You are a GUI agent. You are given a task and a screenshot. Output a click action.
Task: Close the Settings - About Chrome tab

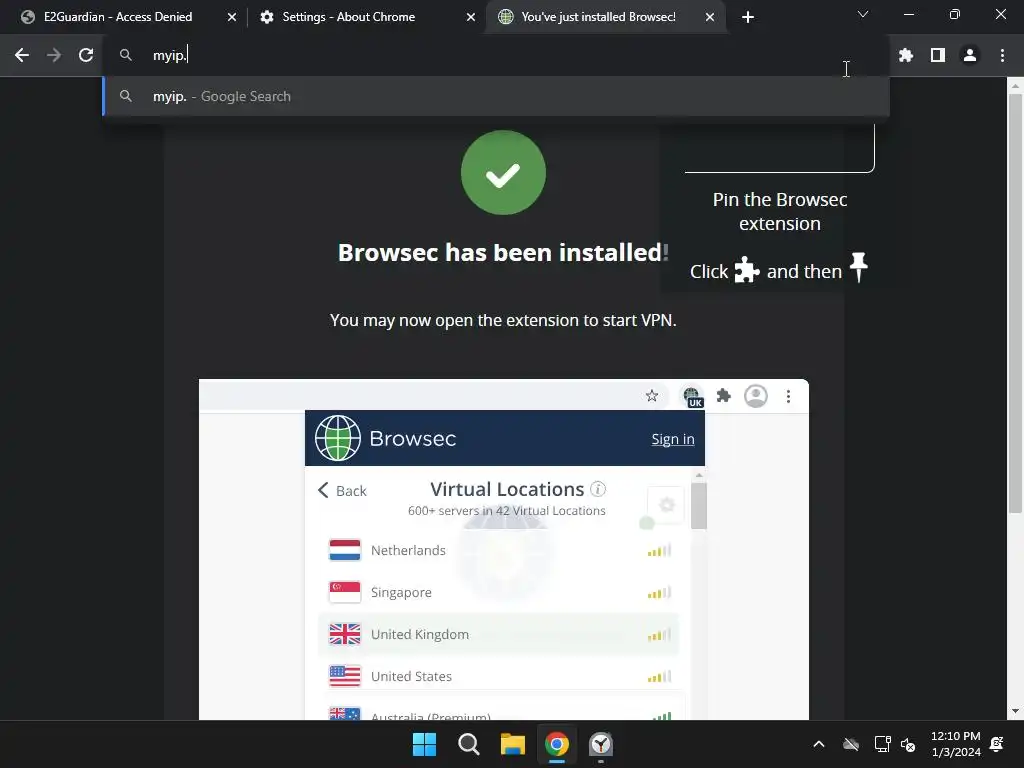pyautogui.click(x=471, y=17)
